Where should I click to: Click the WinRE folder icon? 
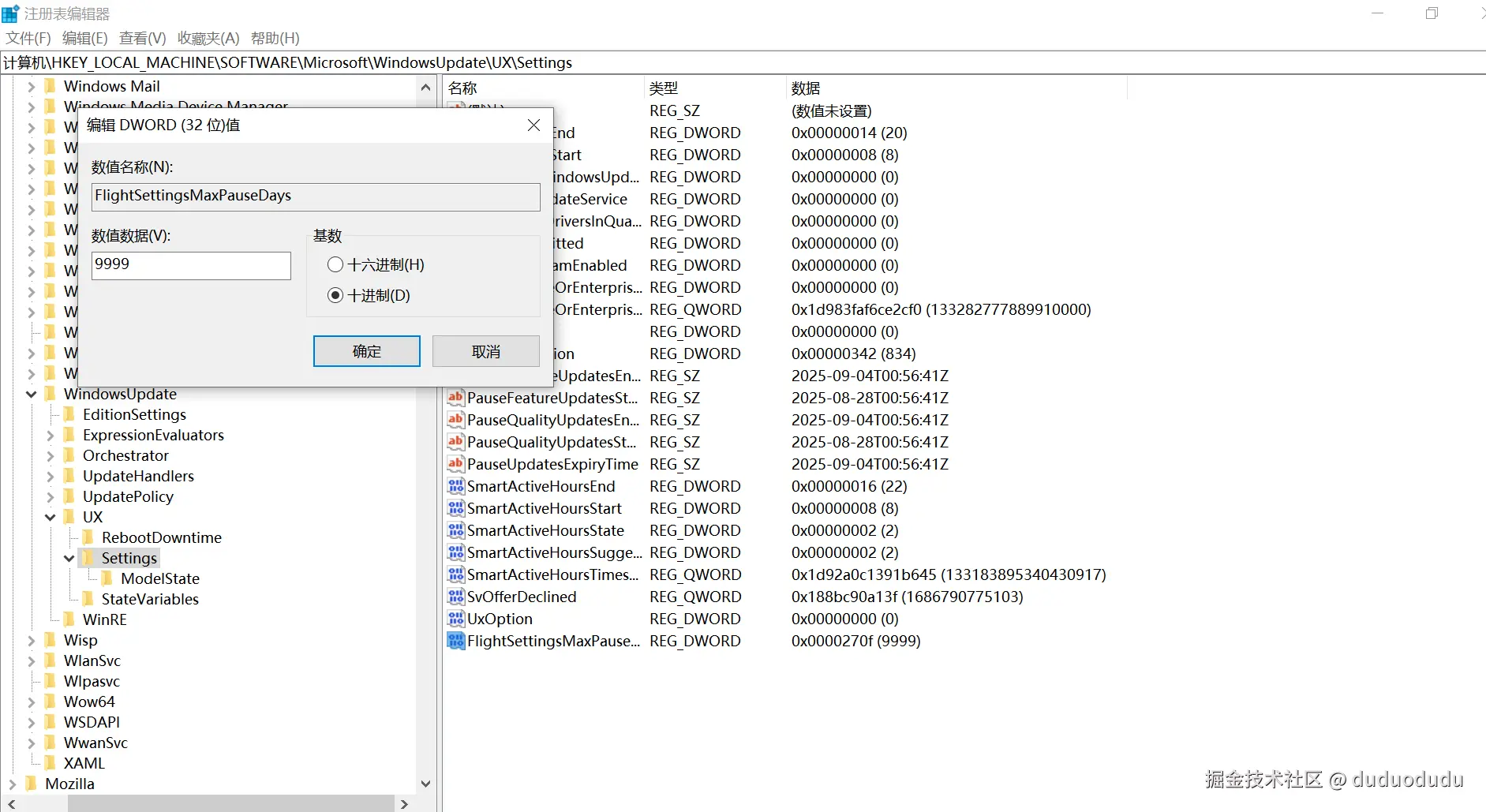click(69, 619)
